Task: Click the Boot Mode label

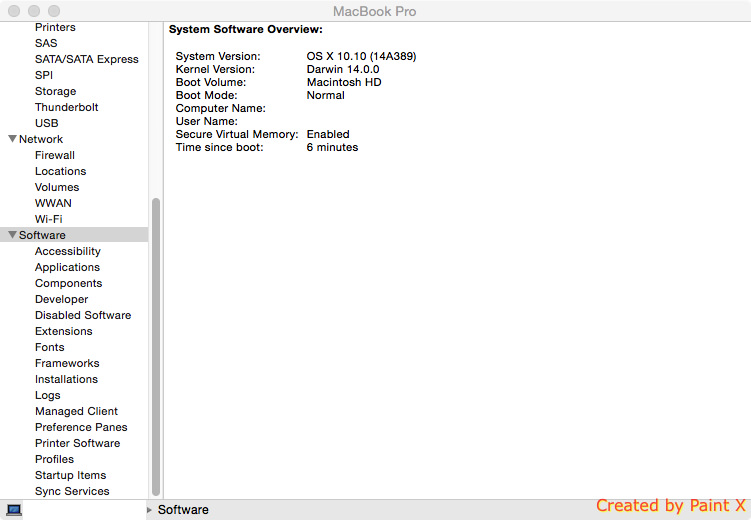Action: pos(206,95)
